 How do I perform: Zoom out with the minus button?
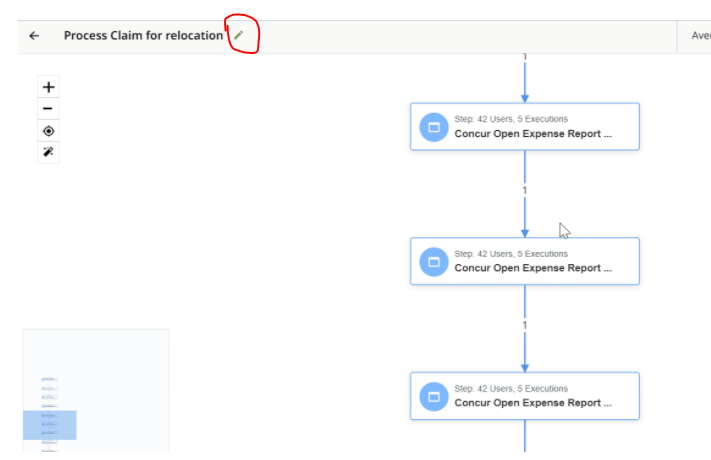[x=49, y=108]
